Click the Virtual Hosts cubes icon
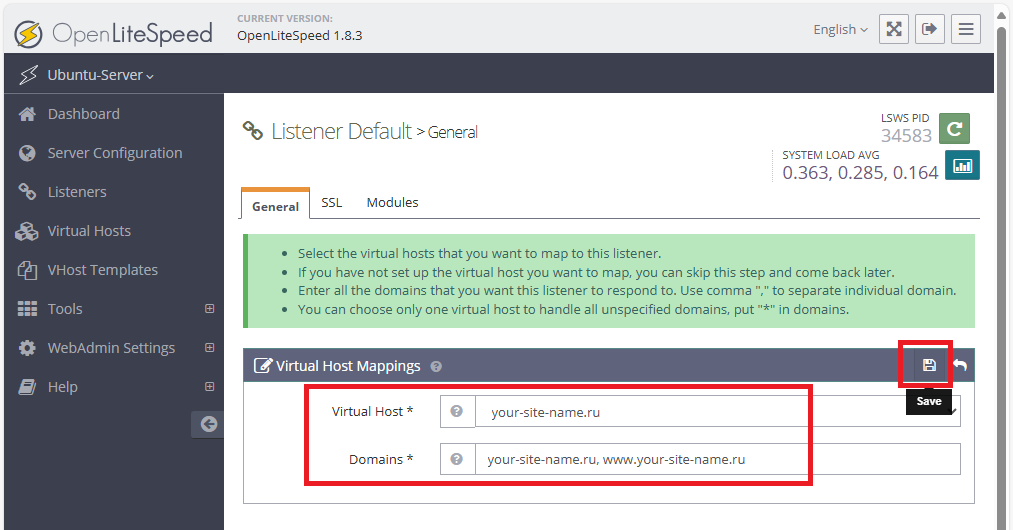Screen dimensions: 1013x530 26,231
